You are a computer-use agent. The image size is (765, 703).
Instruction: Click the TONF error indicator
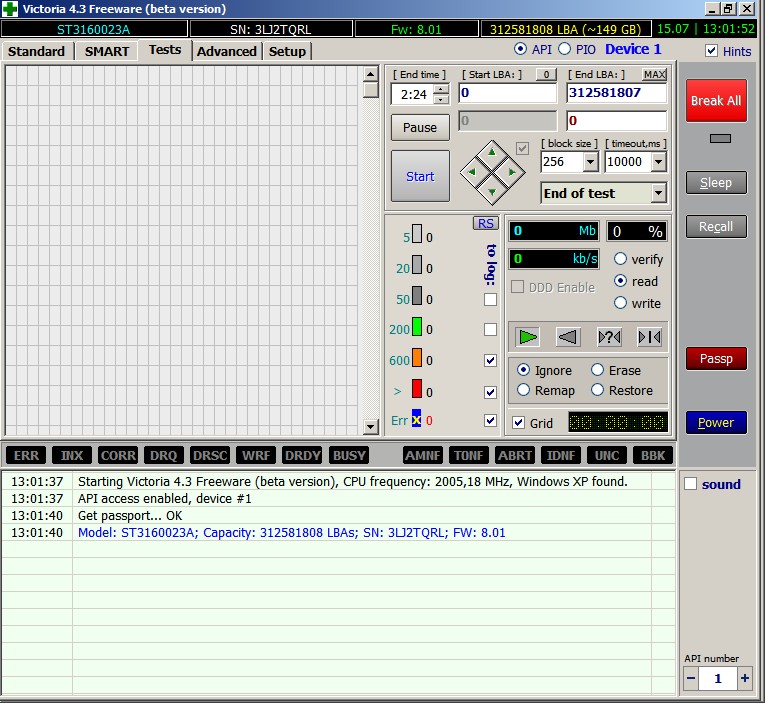pos(468,456)
